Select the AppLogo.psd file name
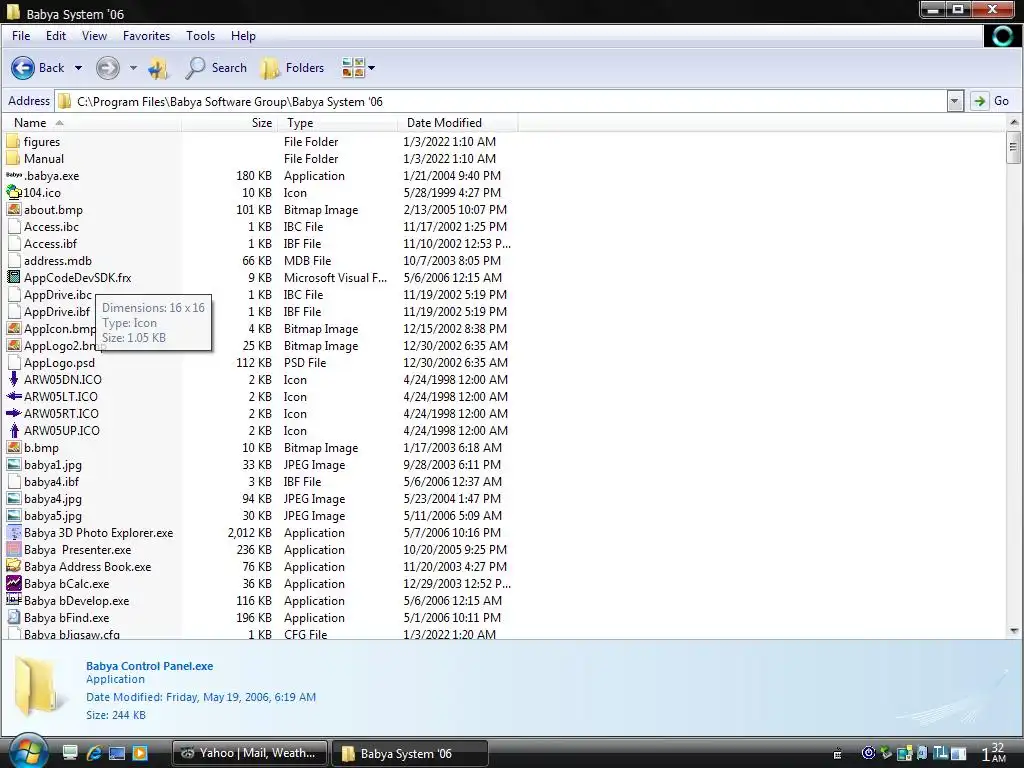 (x=59, y=362)
